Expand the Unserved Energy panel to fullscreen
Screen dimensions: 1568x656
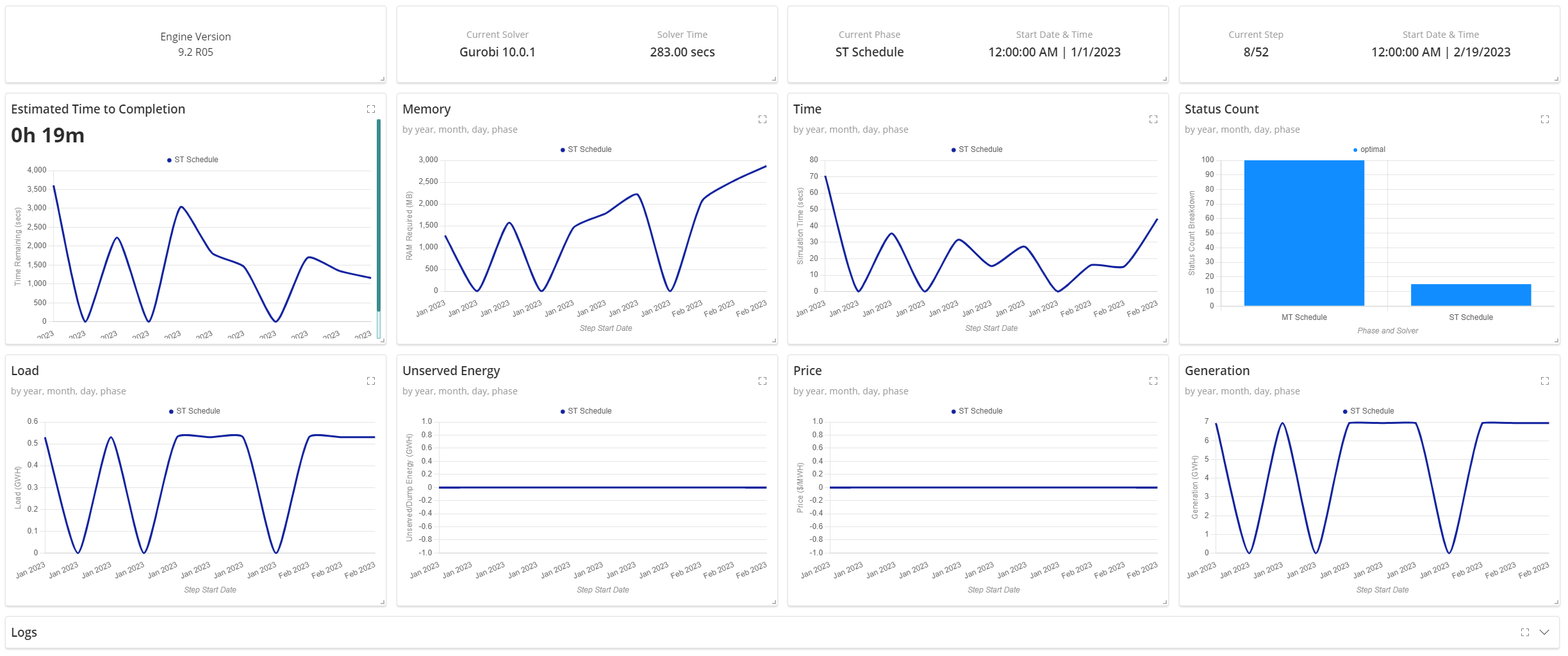[x=762, y=380]
